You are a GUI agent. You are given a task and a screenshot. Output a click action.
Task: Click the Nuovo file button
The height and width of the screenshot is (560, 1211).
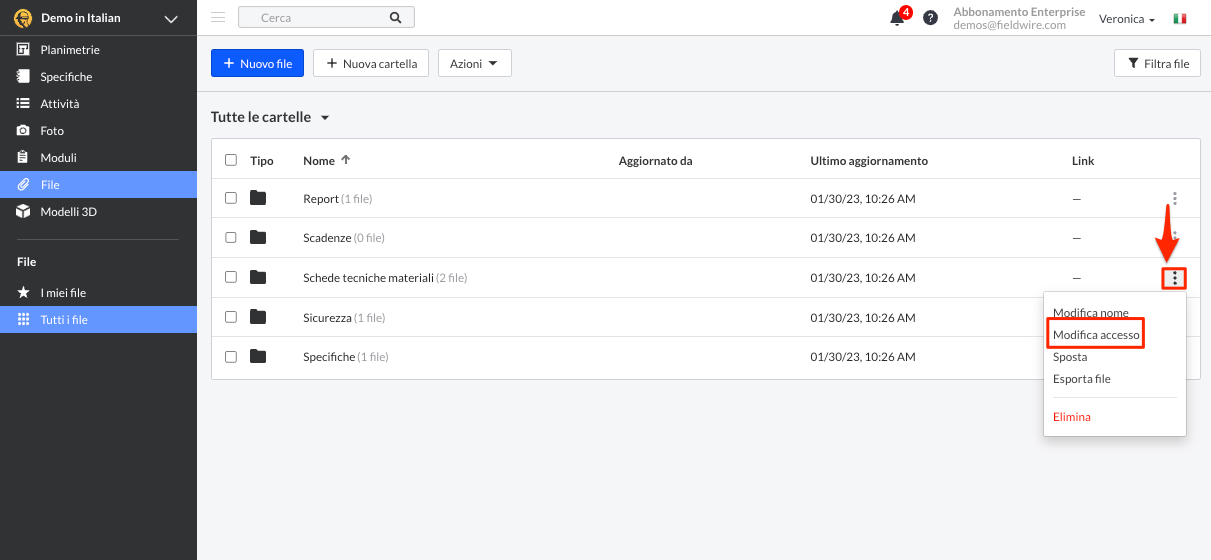(257, 64)
